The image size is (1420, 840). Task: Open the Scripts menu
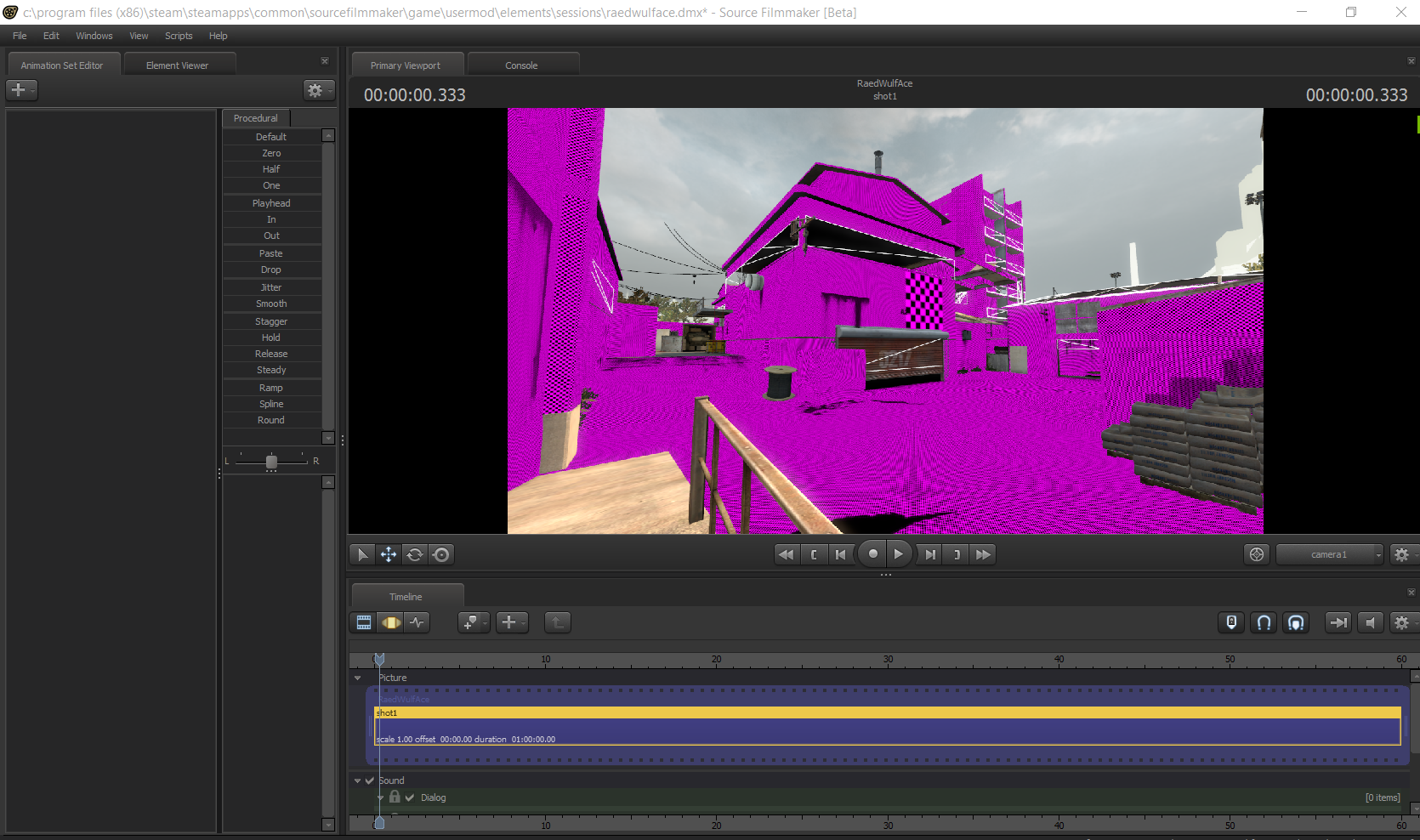(179, 36)
